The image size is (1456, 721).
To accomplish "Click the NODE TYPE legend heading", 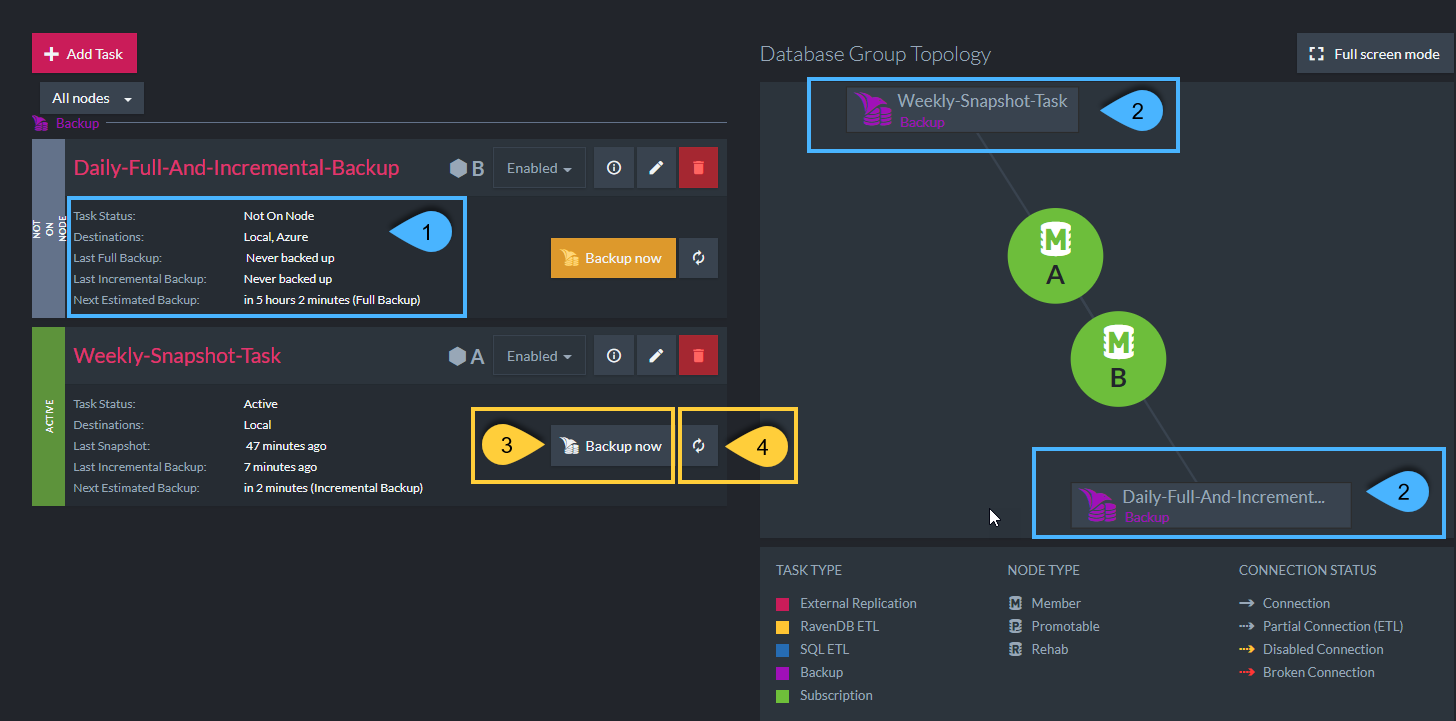I will pyautogui.click(x=1044, y=570).
